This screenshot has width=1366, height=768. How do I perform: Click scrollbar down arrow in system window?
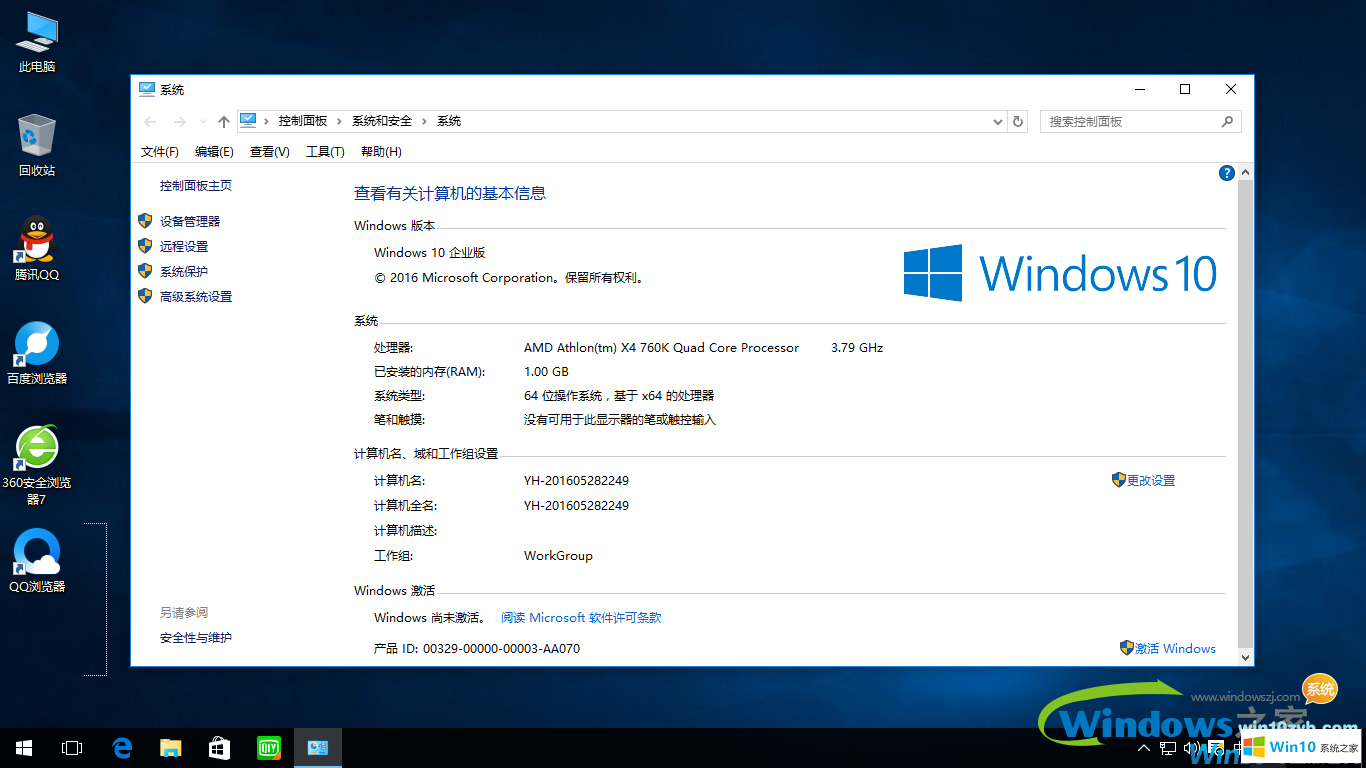click(x=1245, y=658)
